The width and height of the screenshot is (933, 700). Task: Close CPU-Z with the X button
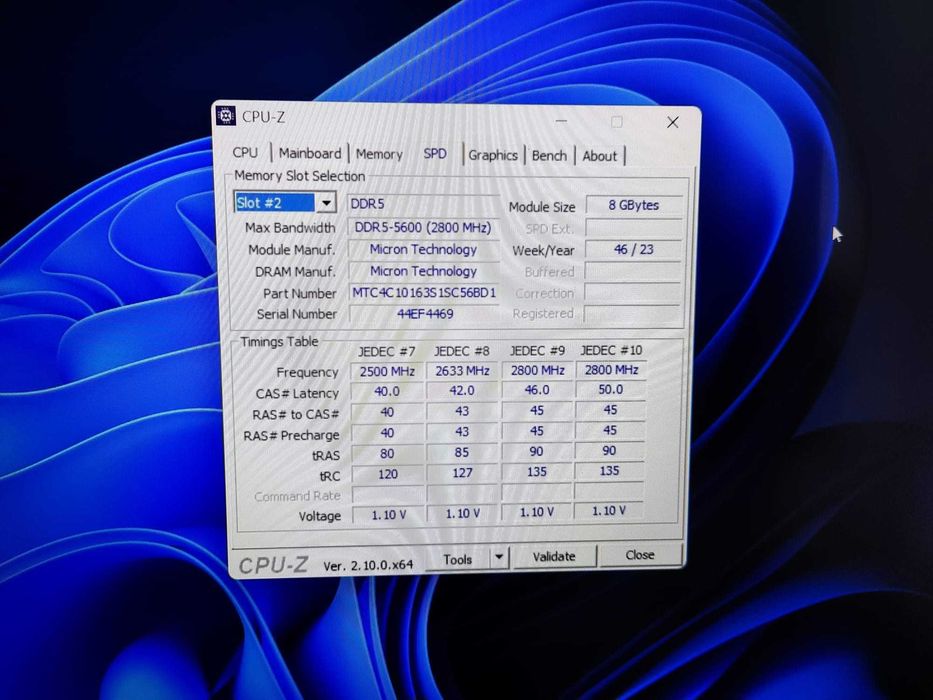click(x=672, y=122)
